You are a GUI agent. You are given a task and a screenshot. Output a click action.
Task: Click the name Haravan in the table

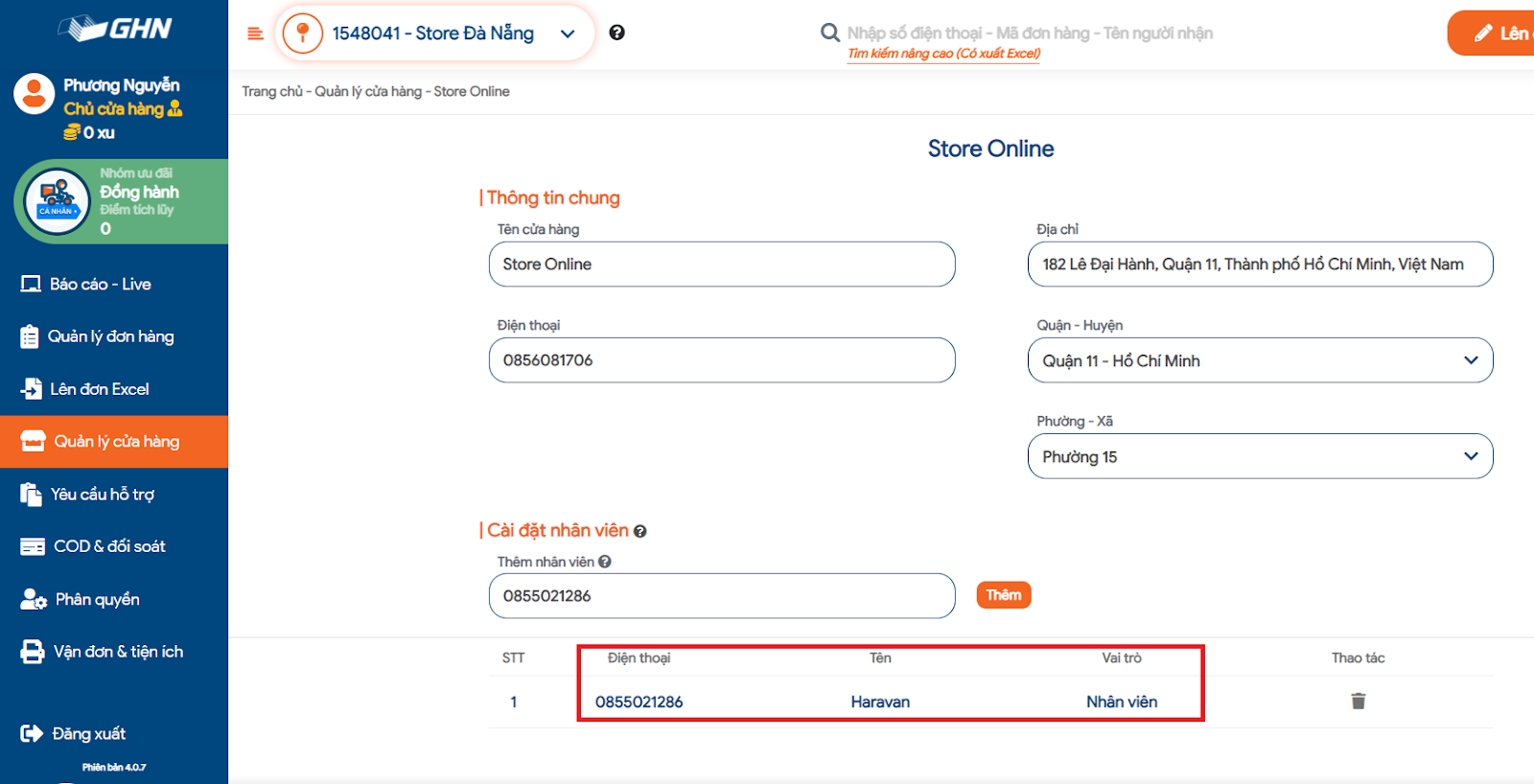click(880, 702)
